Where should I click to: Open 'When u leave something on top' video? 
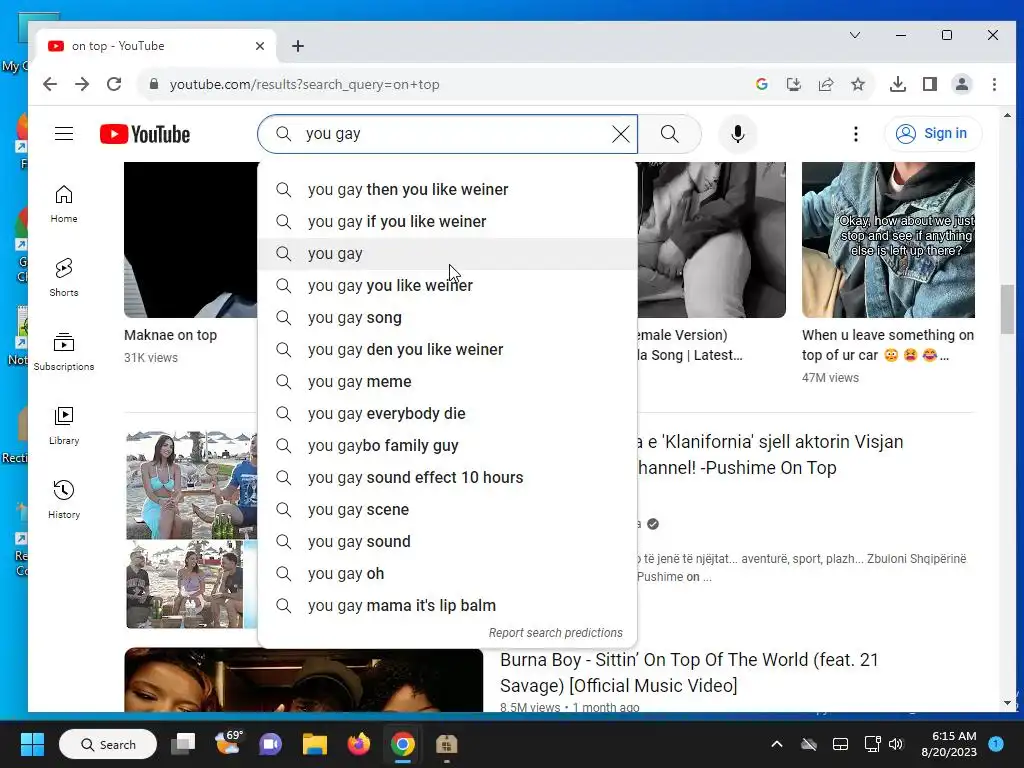click(888, 345)
